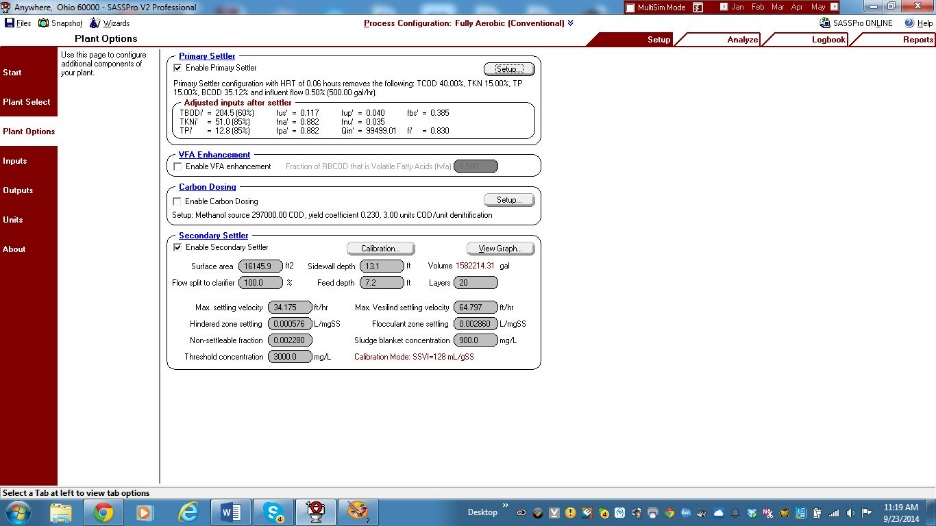
Task: Expand the month selector arrow after May
Action: coord(833,7)
